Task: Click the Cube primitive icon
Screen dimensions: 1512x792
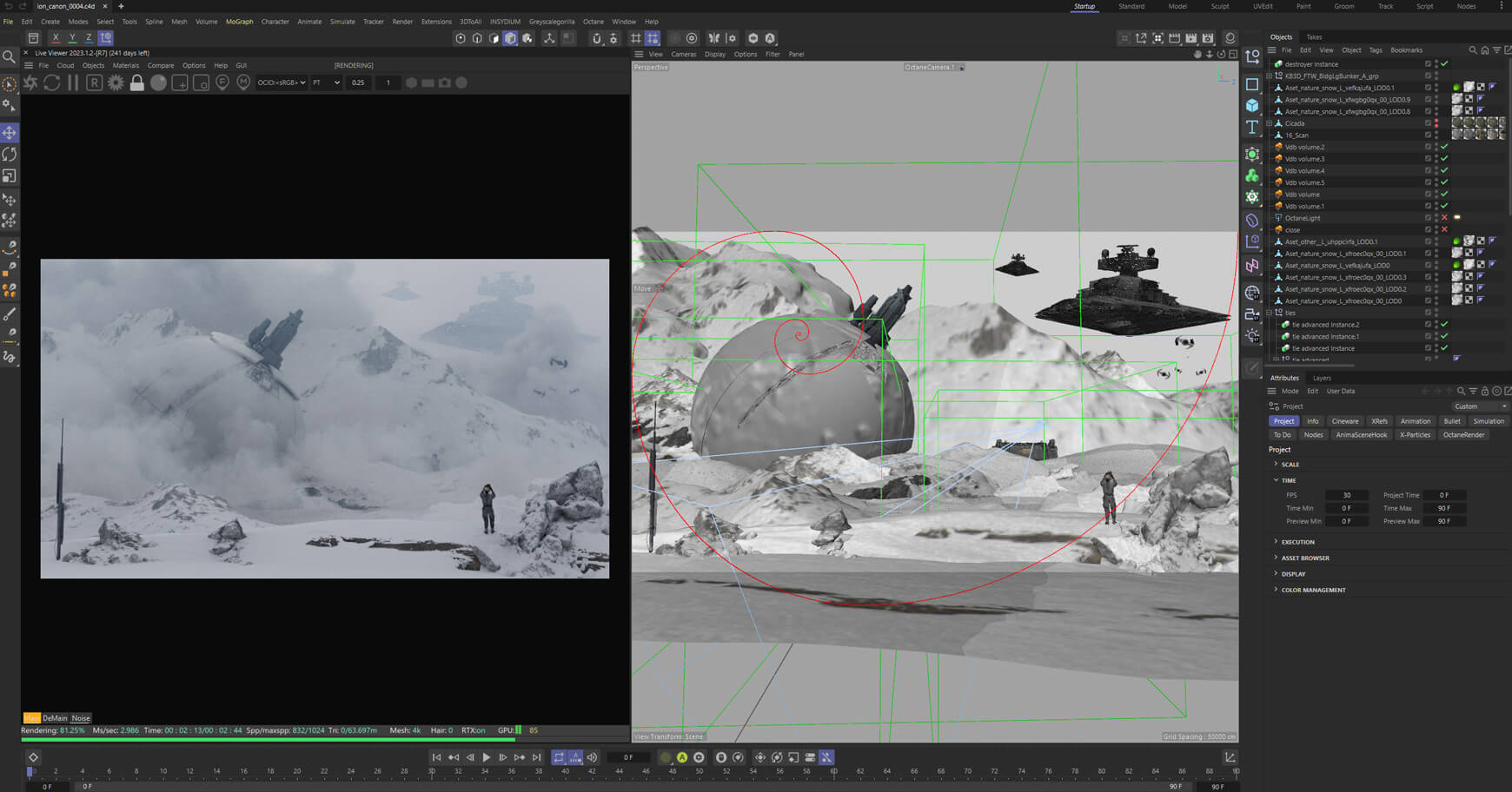Action: 1252,105
